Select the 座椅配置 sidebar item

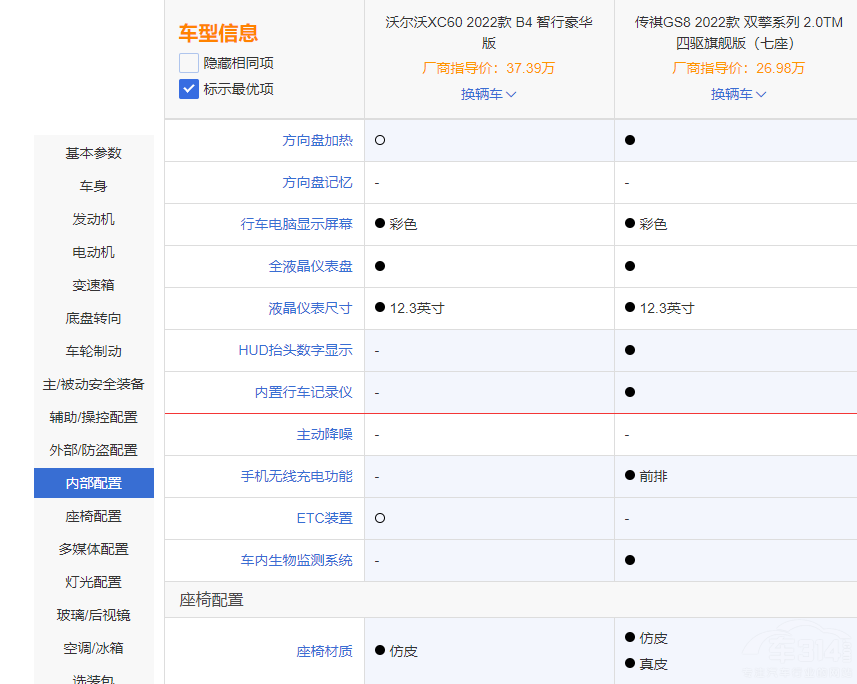(93, 516)
